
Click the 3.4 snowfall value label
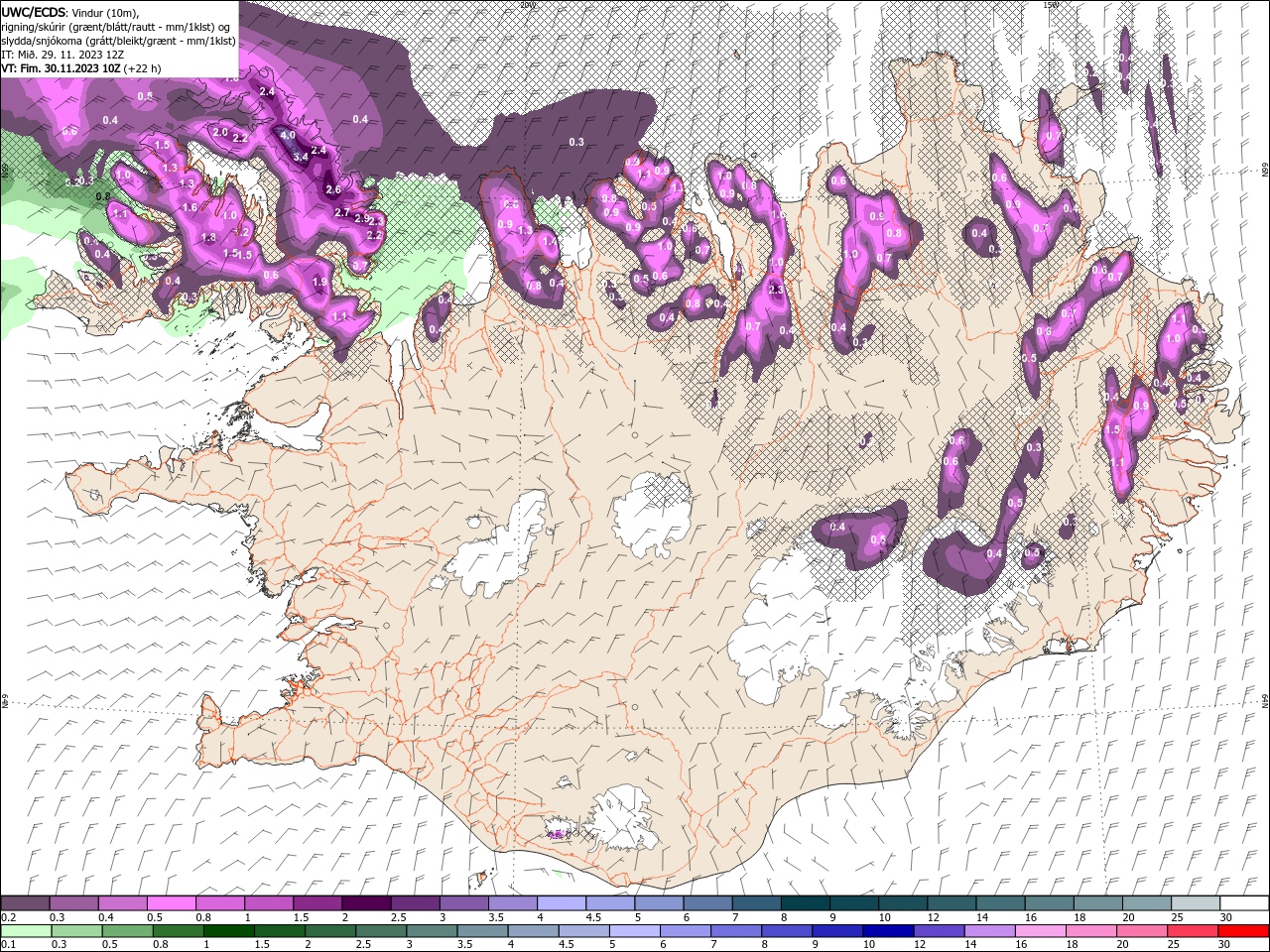point(302,158)
